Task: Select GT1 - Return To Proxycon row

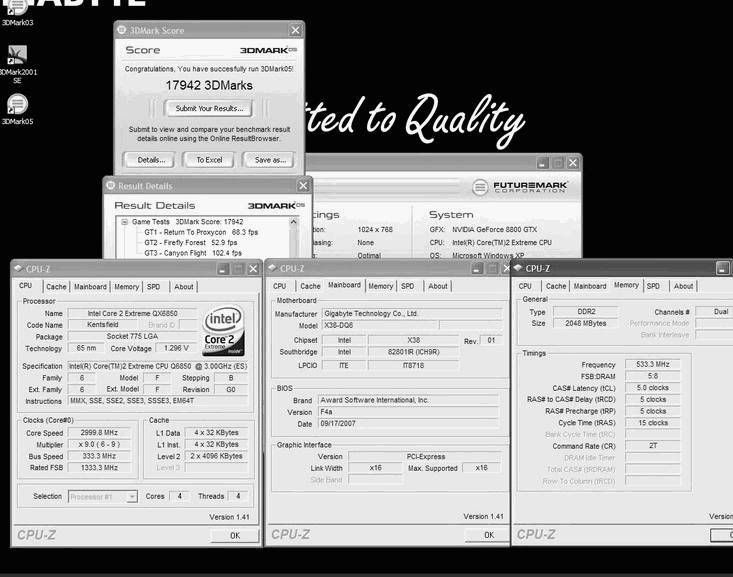Action: click(x=201, y=232)
